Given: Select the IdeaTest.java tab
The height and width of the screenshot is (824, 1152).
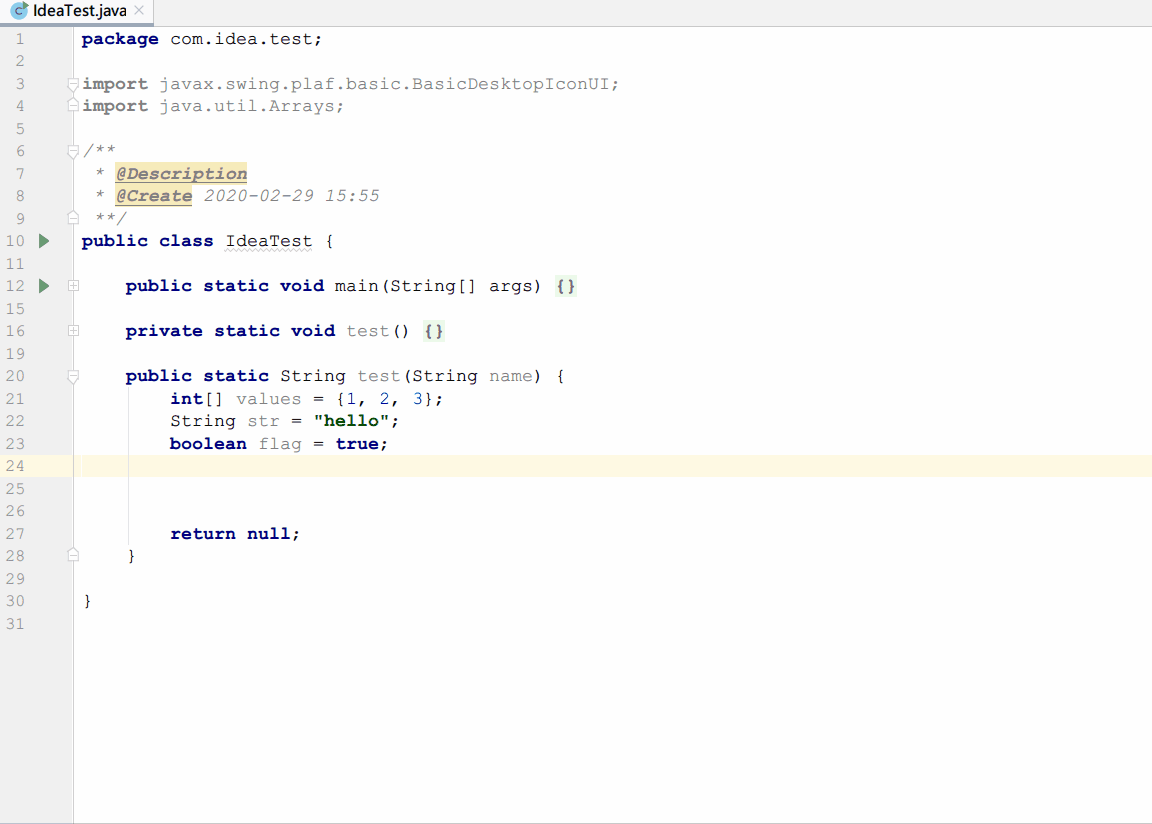Looking at the screenshot, I should [x=76, y=11].
